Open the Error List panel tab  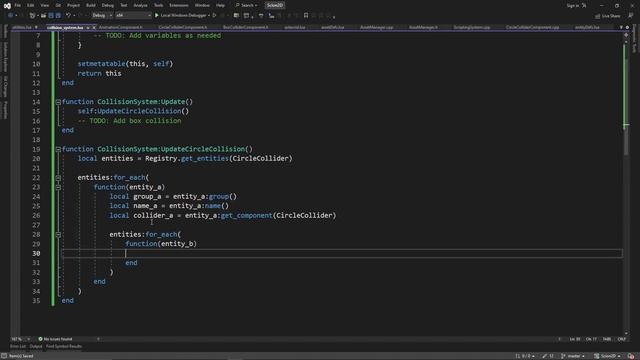click(x=18, y=346)
